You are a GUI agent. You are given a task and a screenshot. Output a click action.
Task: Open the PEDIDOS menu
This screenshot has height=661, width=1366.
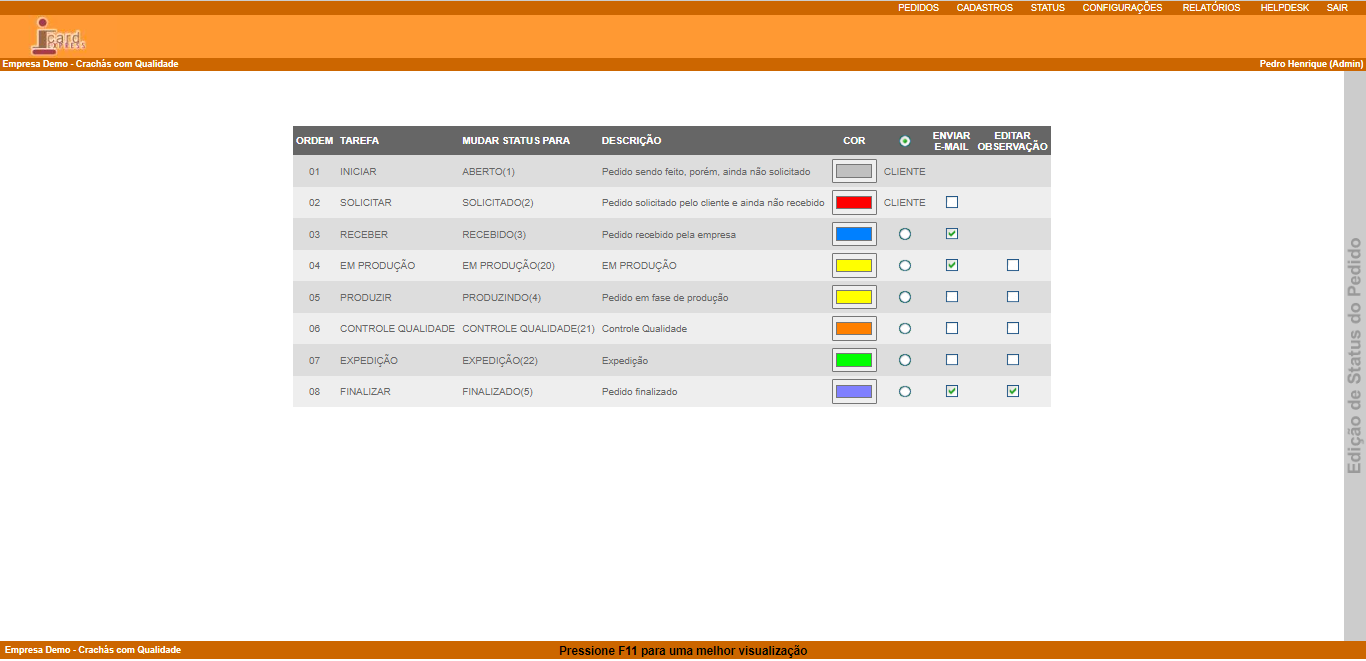pos(918,8)
